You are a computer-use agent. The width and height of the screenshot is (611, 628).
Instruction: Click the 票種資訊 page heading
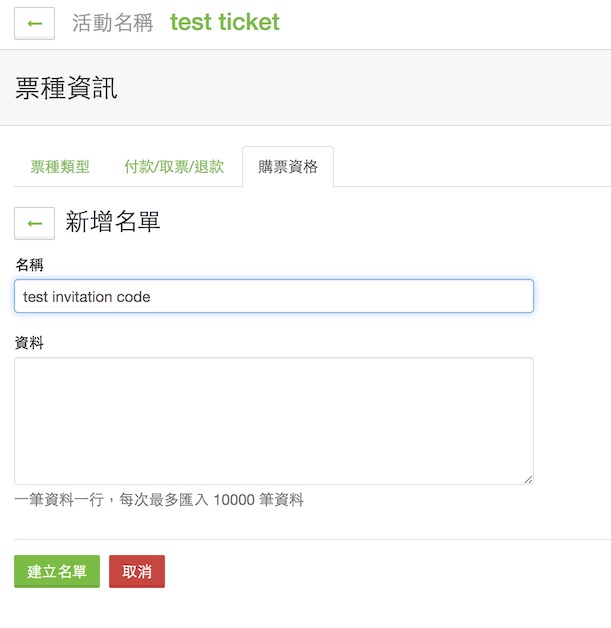[66, 88]
